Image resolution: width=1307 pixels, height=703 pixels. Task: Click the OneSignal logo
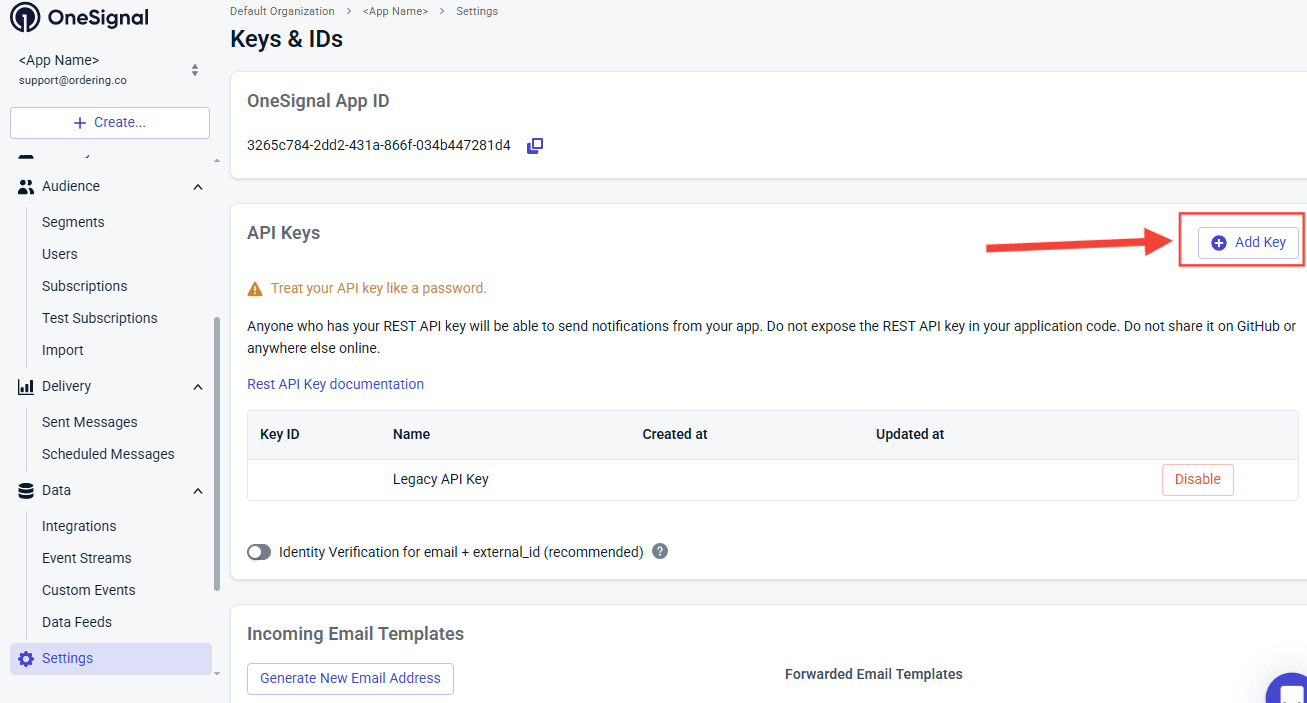79,17
